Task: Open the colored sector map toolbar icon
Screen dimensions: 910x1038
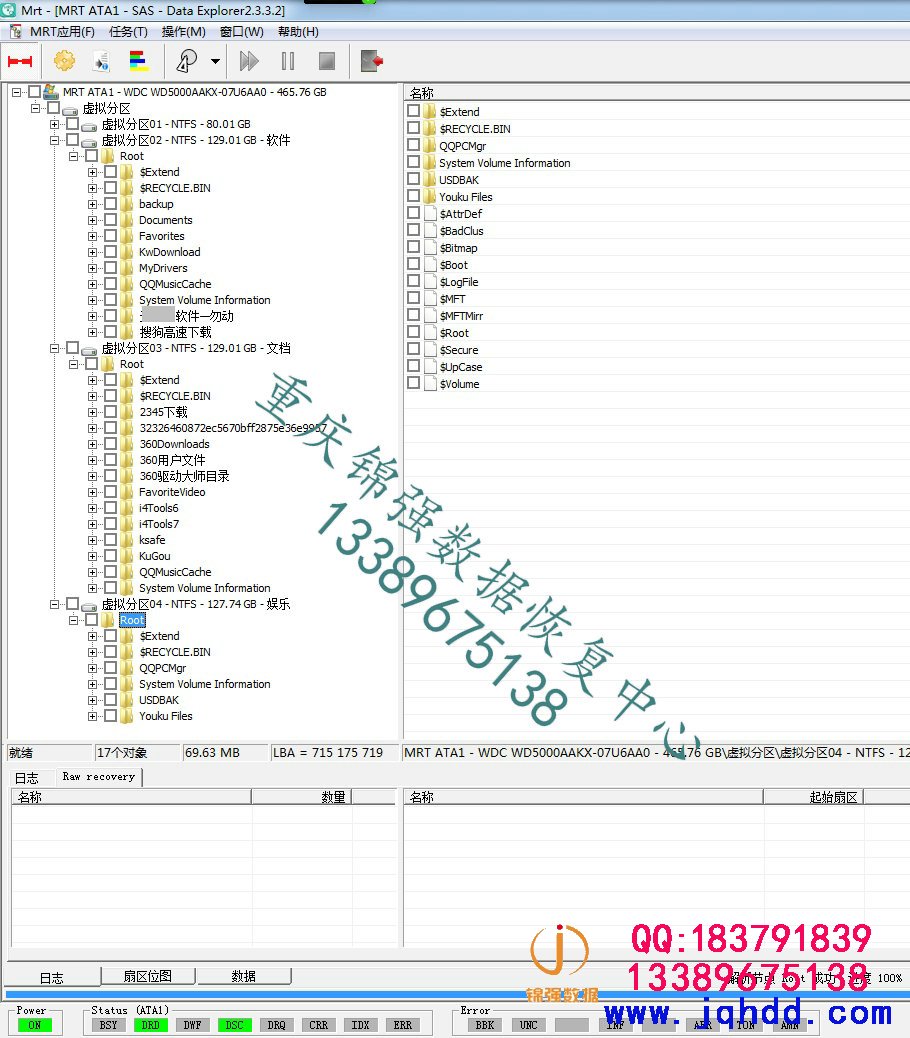Action: point(138,62)
